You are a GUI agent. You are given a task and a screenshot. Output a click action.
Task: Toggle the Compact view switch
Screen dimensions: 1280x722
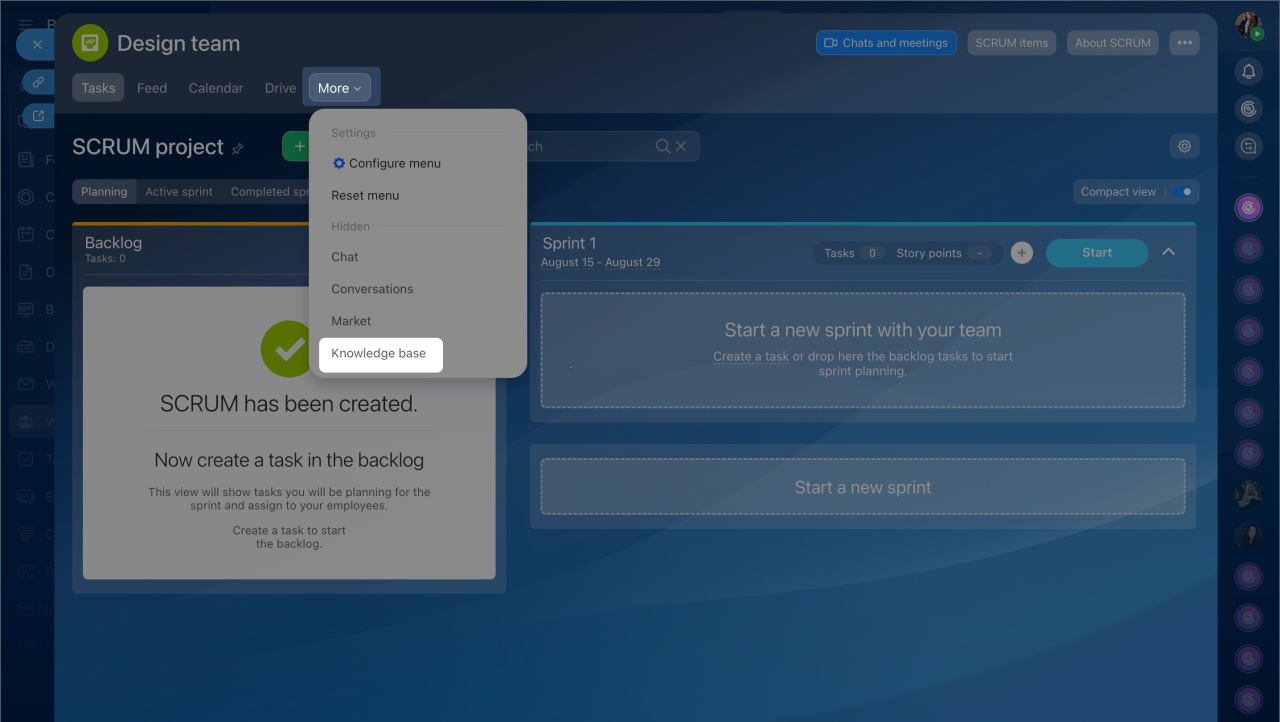pos(1184,192)
